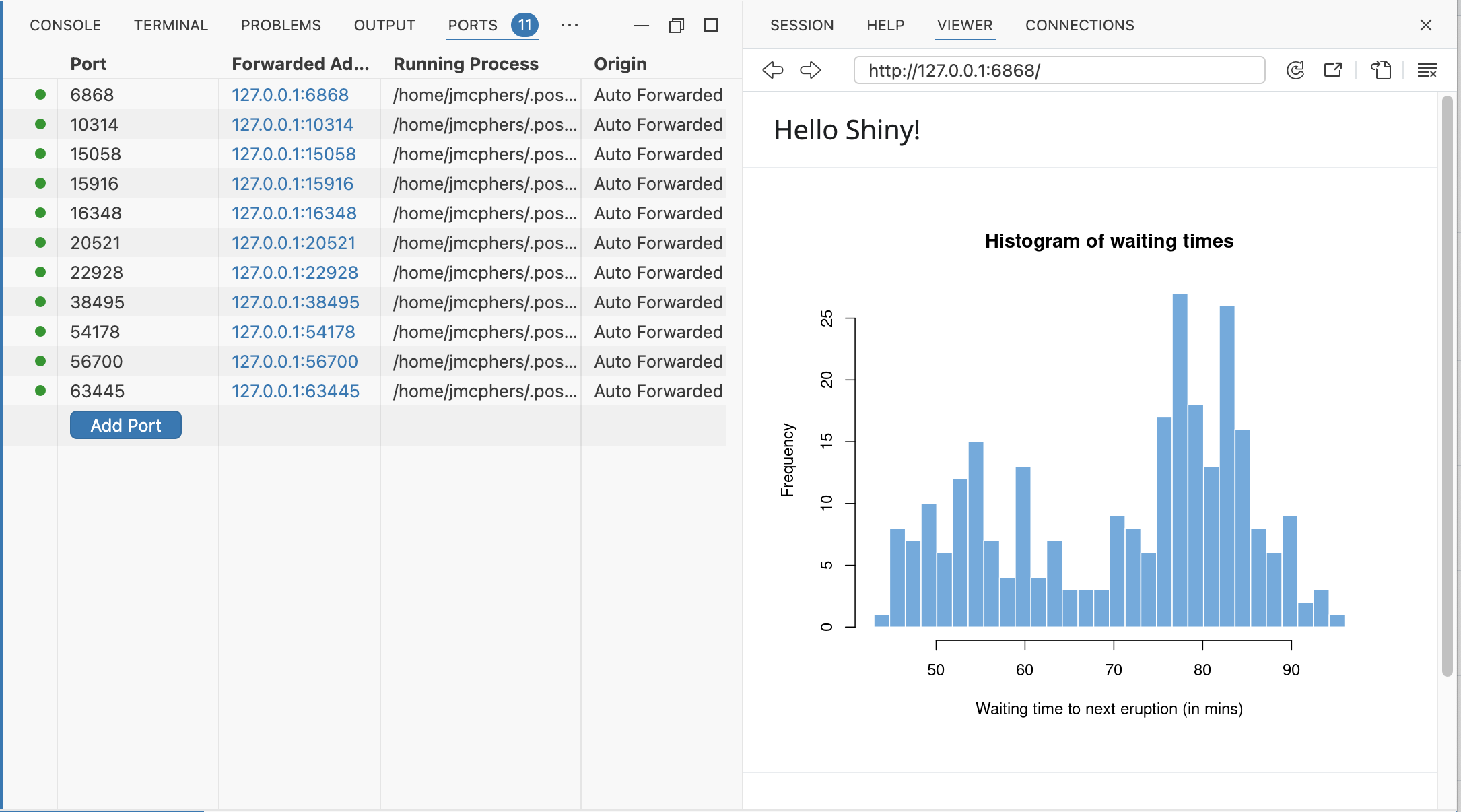Restore the bottom panel size
Screen dimensions: 1461x812
(x=676, y=26)
